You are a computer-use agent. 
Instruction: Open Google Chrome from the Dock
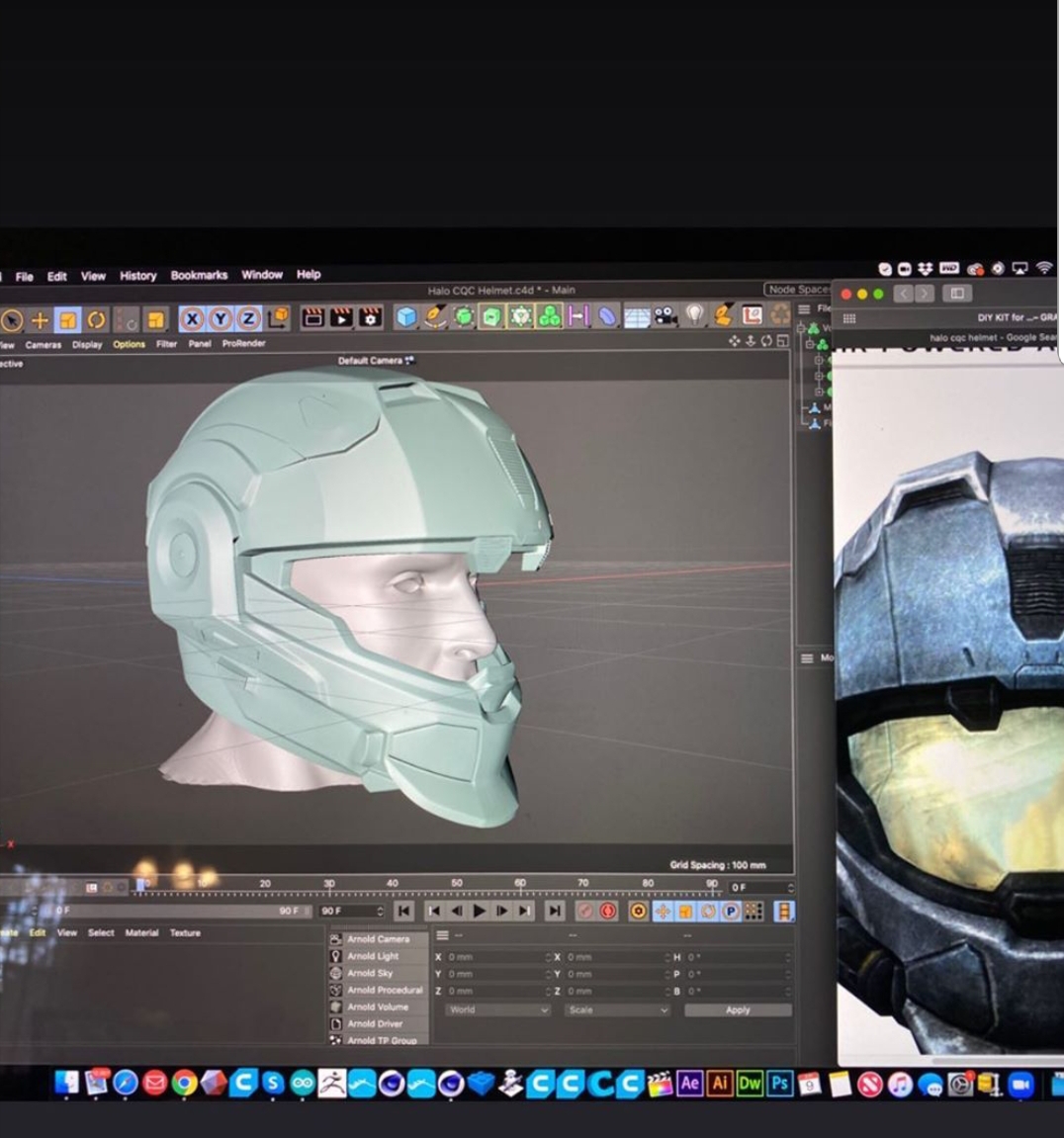click(184, 1084)
